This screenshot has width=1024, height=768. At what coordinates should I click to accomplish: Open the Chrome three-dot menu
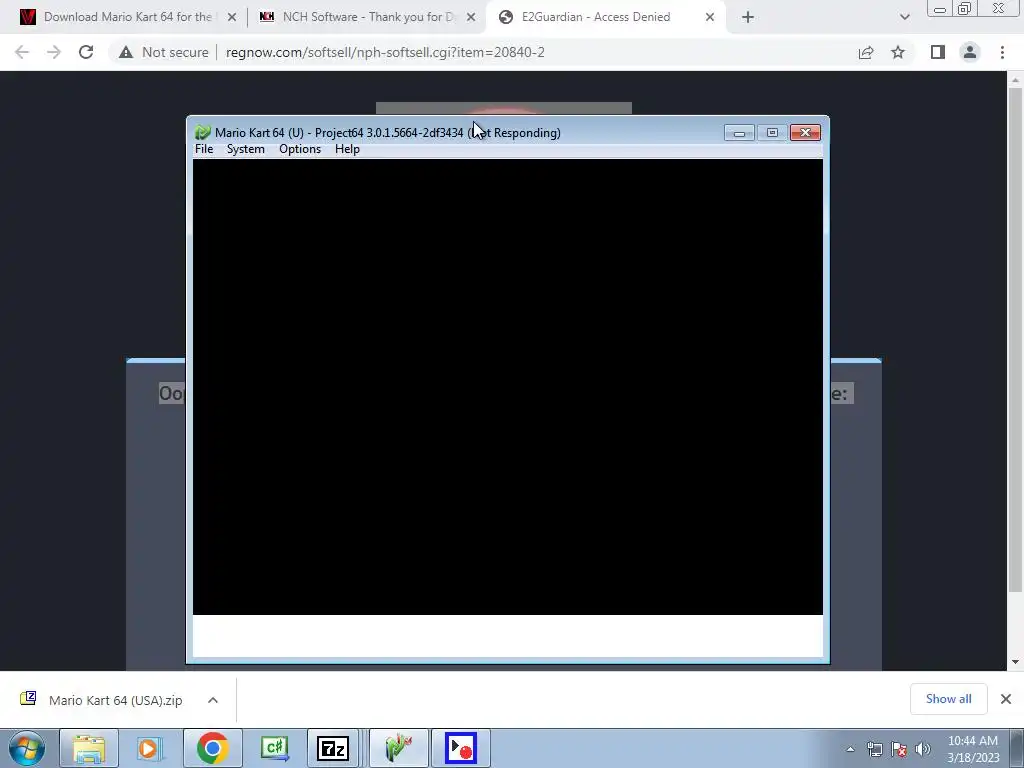point(1002,52)
